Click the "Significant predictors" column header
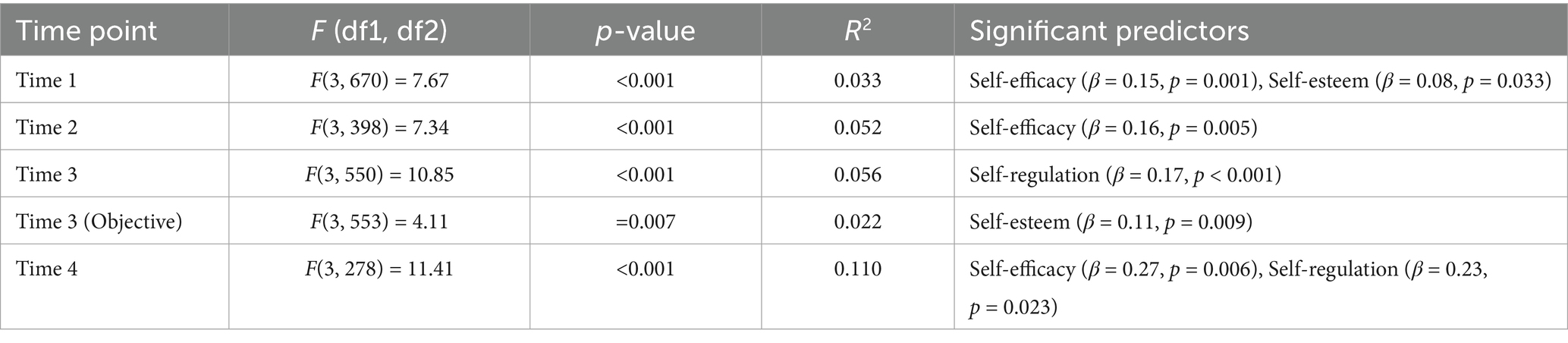The height and width of the screenshot is (343, 1568). point(1109,31)
